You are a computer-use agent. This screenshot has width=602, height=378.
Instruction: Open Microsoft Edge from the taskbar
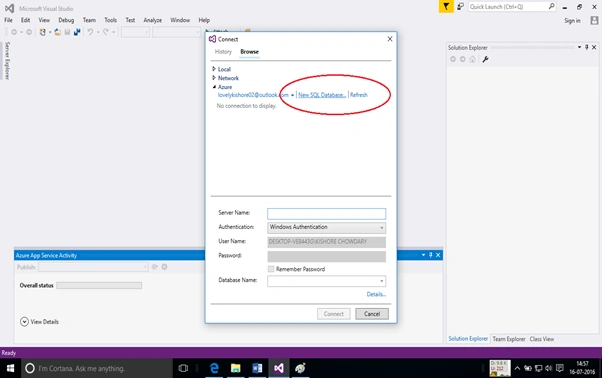click(x=214, y=368)
